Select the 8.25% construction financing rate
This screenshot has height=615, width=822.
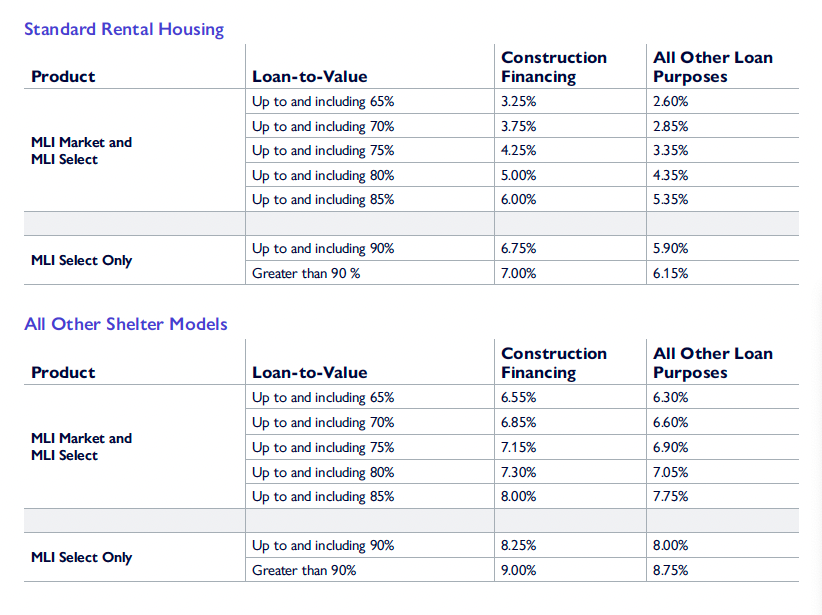point(519,546)
